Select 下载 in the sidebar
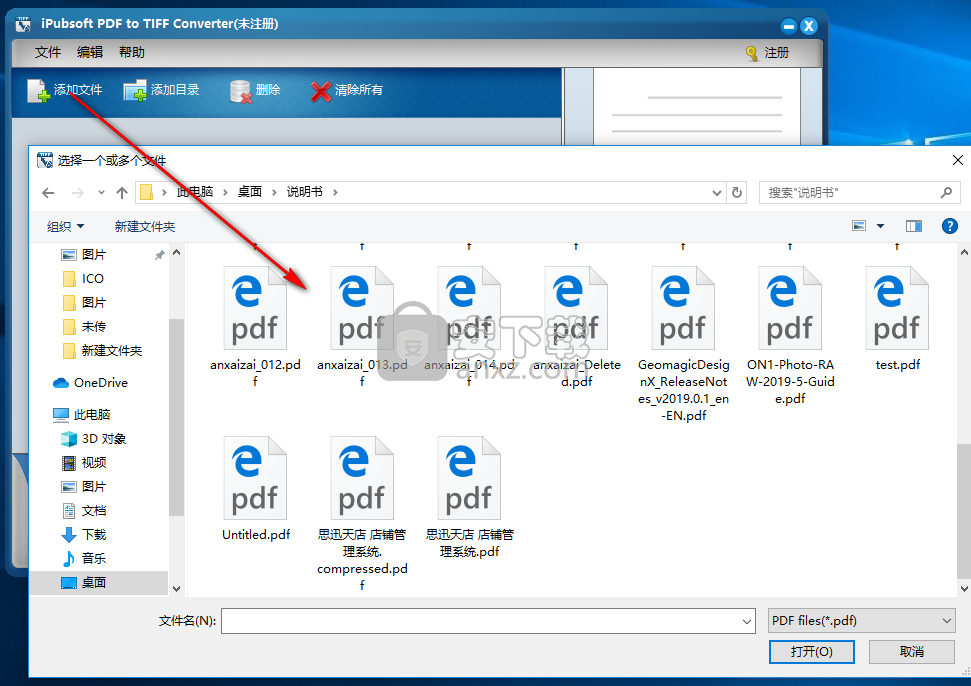Screen dimensions: 971x686 [x=84, y=534]
